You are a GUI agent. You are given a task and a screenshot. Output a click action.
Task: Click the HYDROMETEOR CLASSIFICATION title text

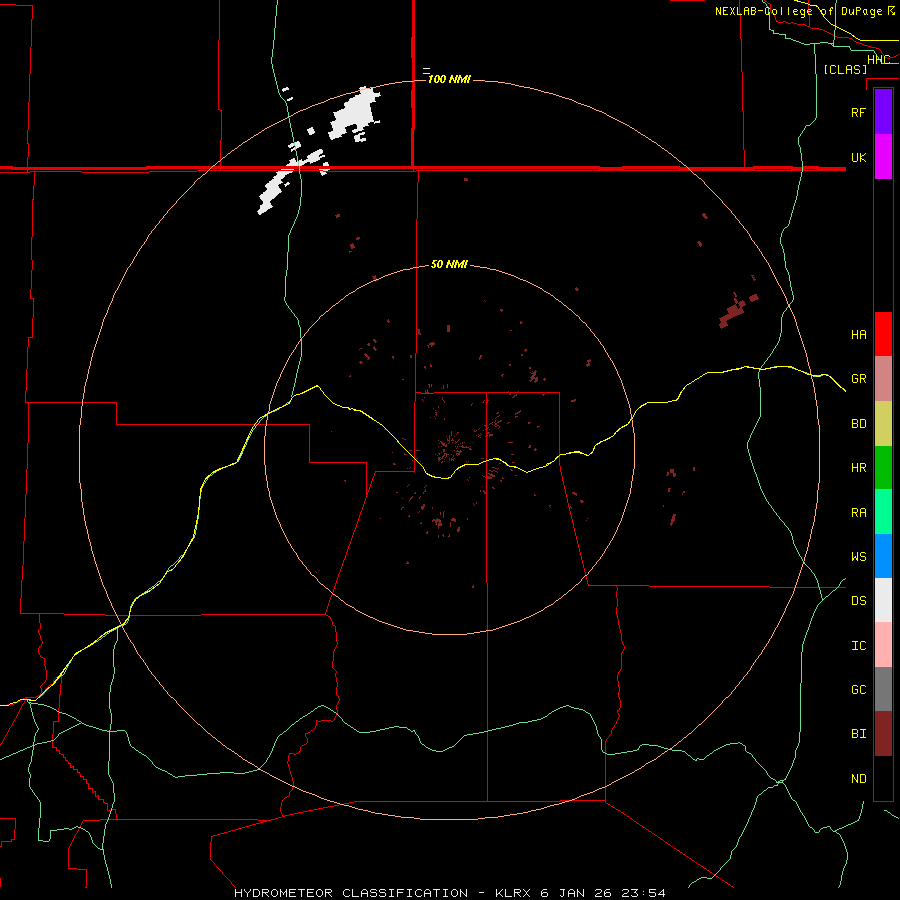[x=351, y=893]
